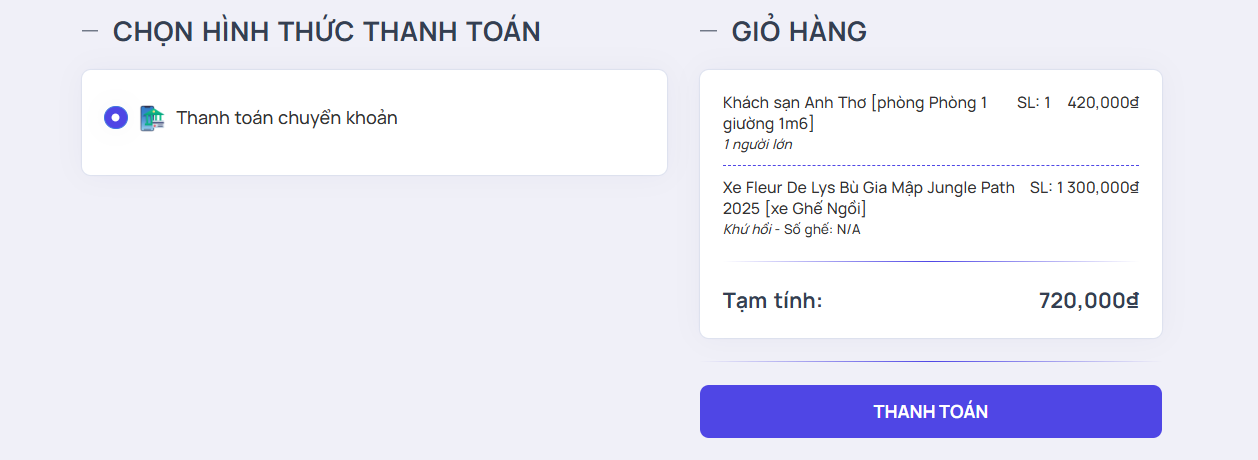This screenshot has height=460, width=1258.
Task: Click the '1 người lớn' guest note
Action: (x=757, y=144)
